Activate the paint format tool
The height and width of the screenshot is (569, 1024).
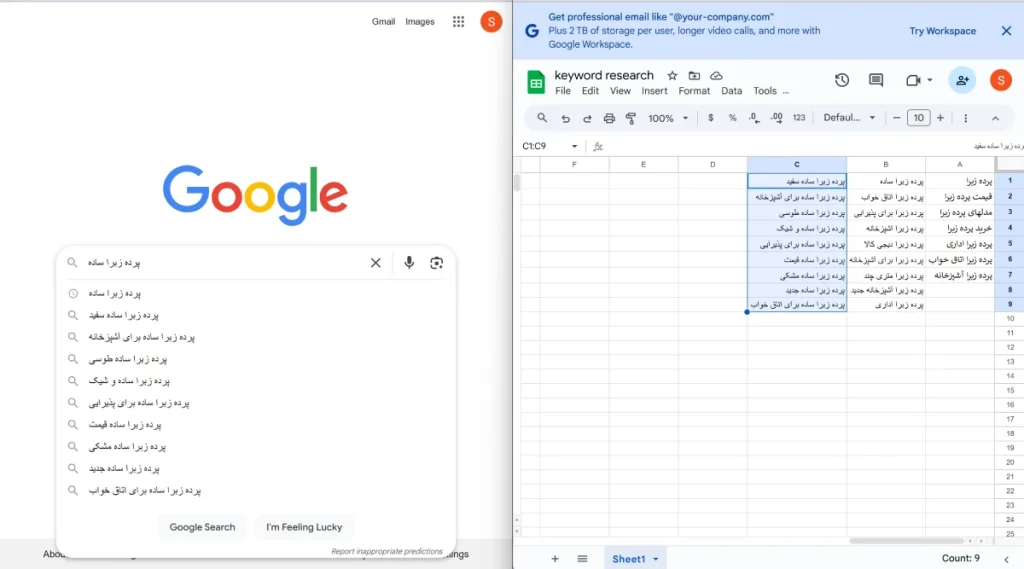click(631, 118)
